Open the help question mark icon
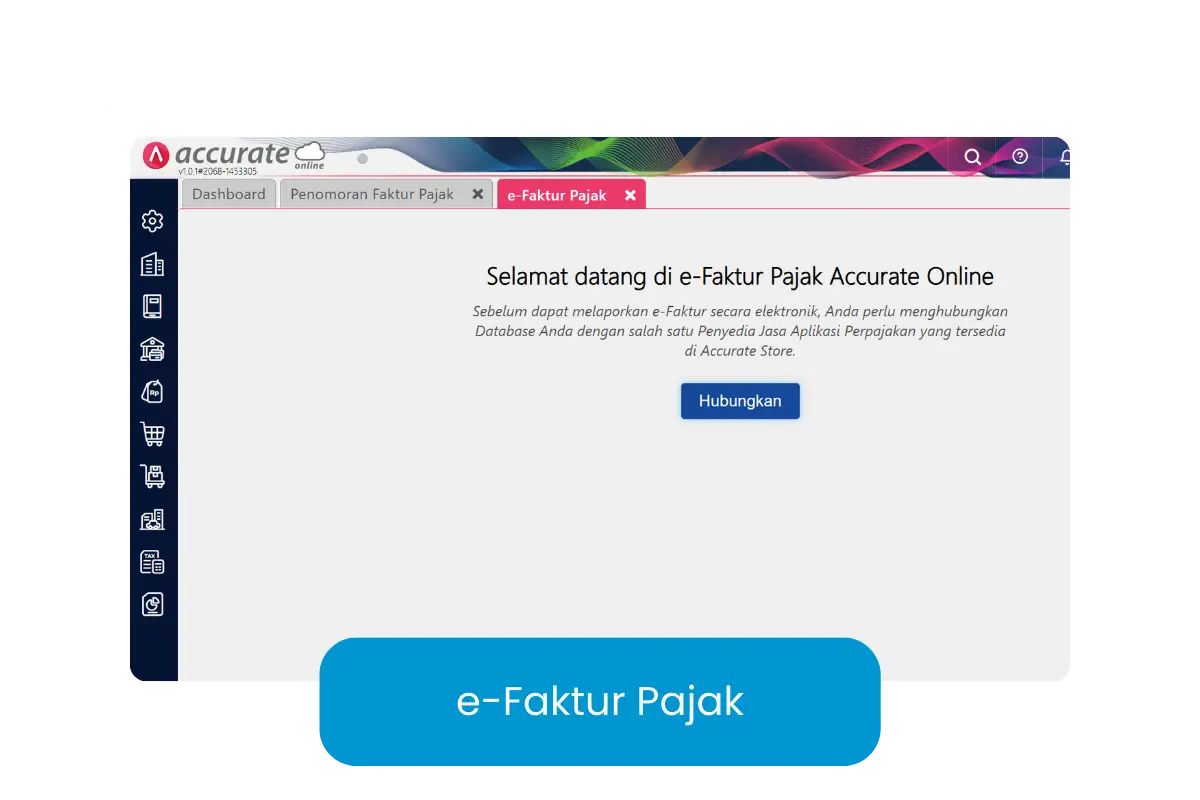1200x800 pixels. click(1020, 156)
